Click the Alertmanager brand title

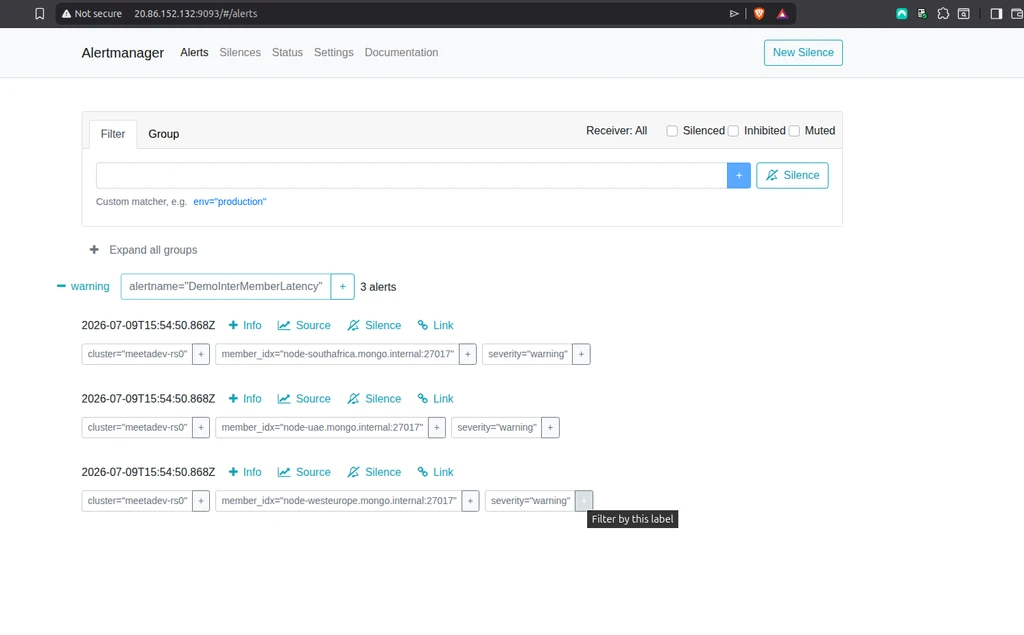tap(123, 53)
